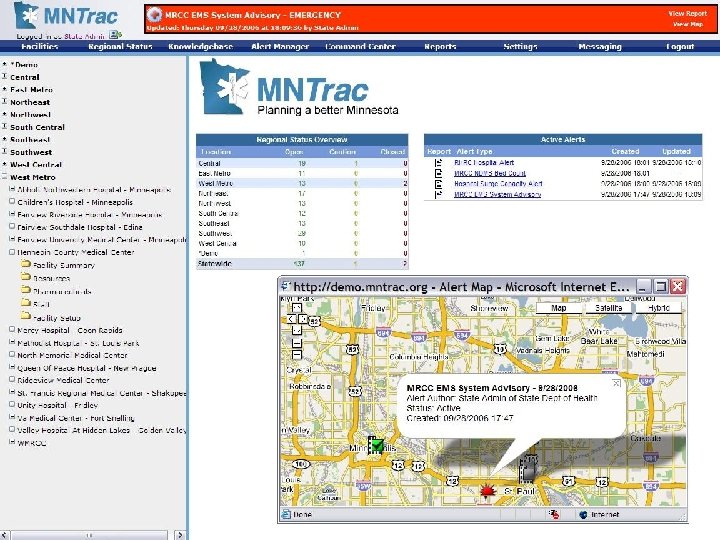Pan the alert map down

click(x=297, y=329)
